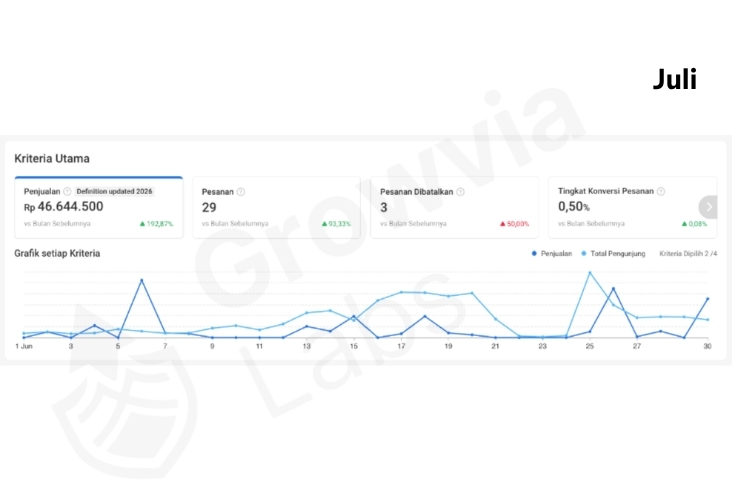
Task: Open the help icon next to Pesanan
Action: [x=241, y=192]
